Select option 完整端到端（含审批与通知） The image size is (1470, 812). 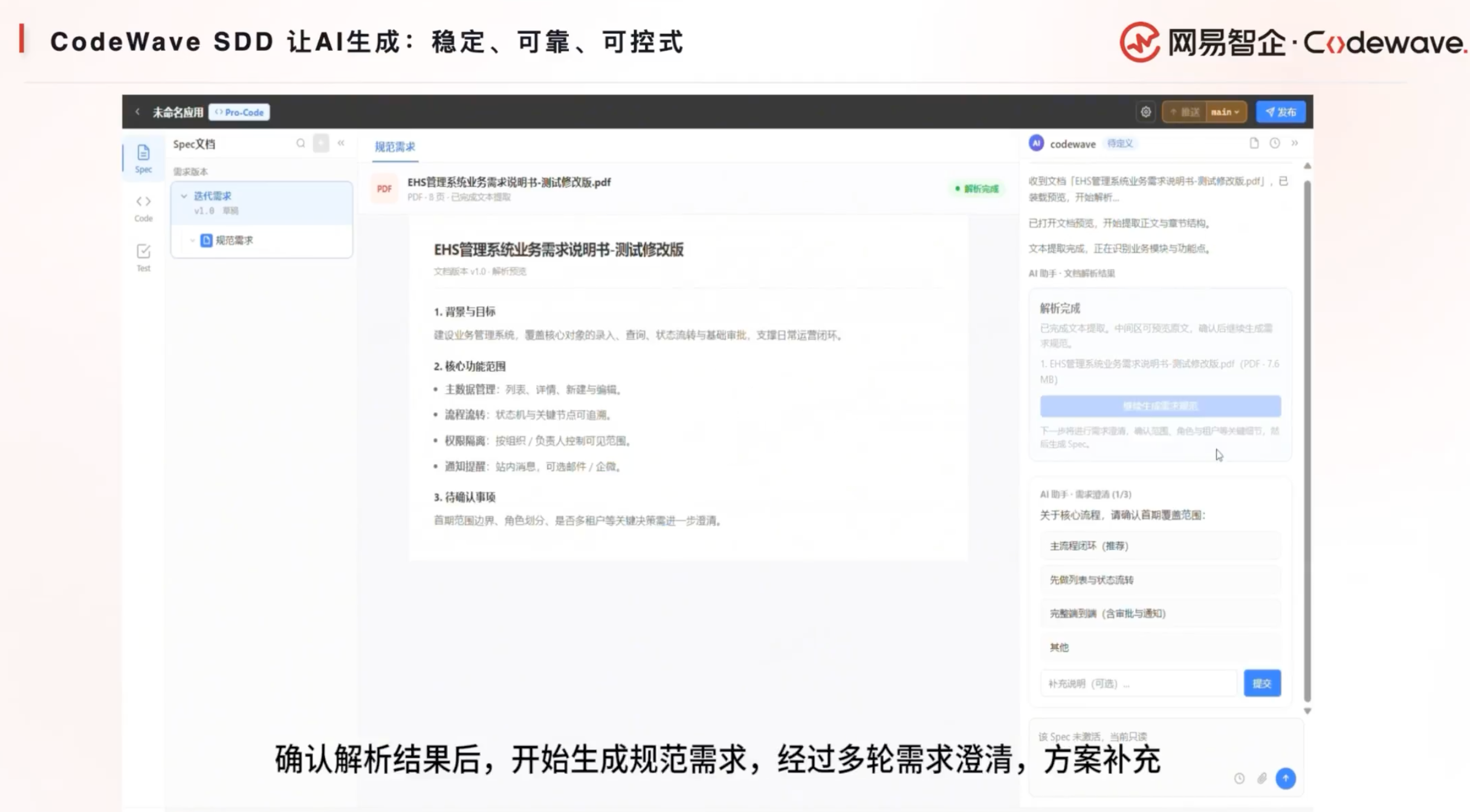tap(1160, 613)
